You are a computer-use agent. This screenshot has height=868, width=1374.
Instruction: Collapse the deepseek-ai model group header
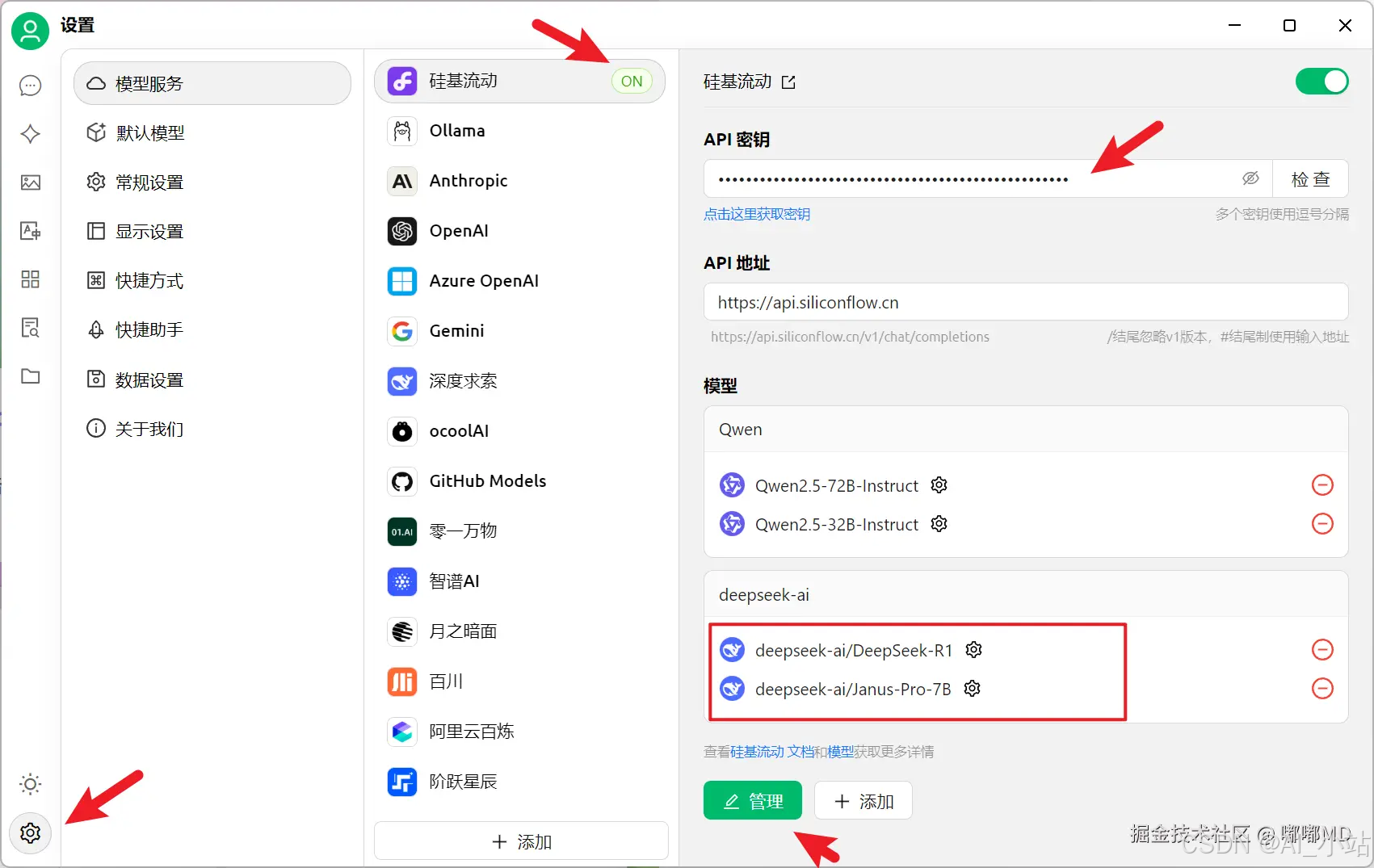pyautogui.click(x=1026, y=594)
